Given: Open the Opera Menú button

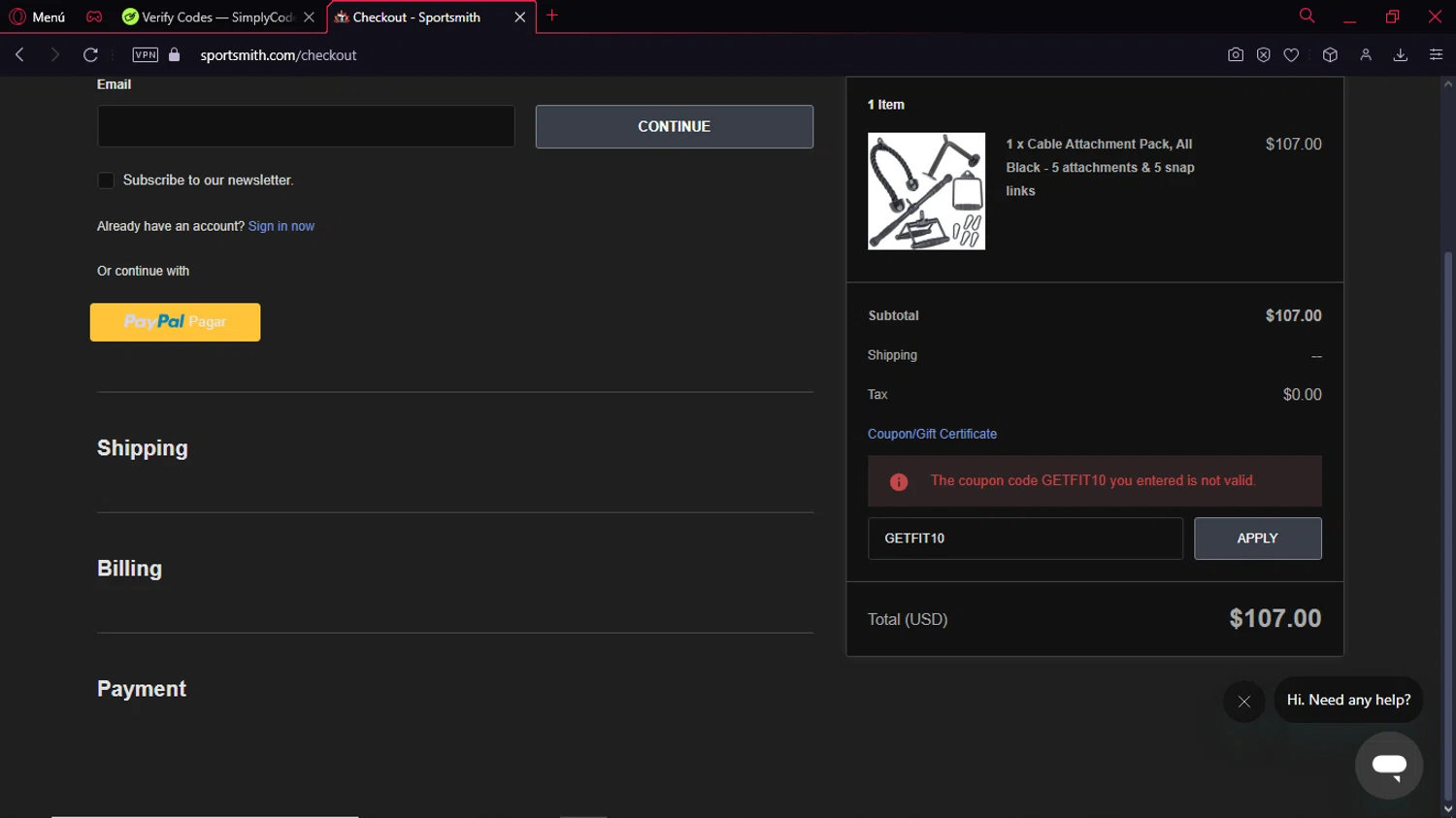Looking at the screenshot, I should [37, 16].
